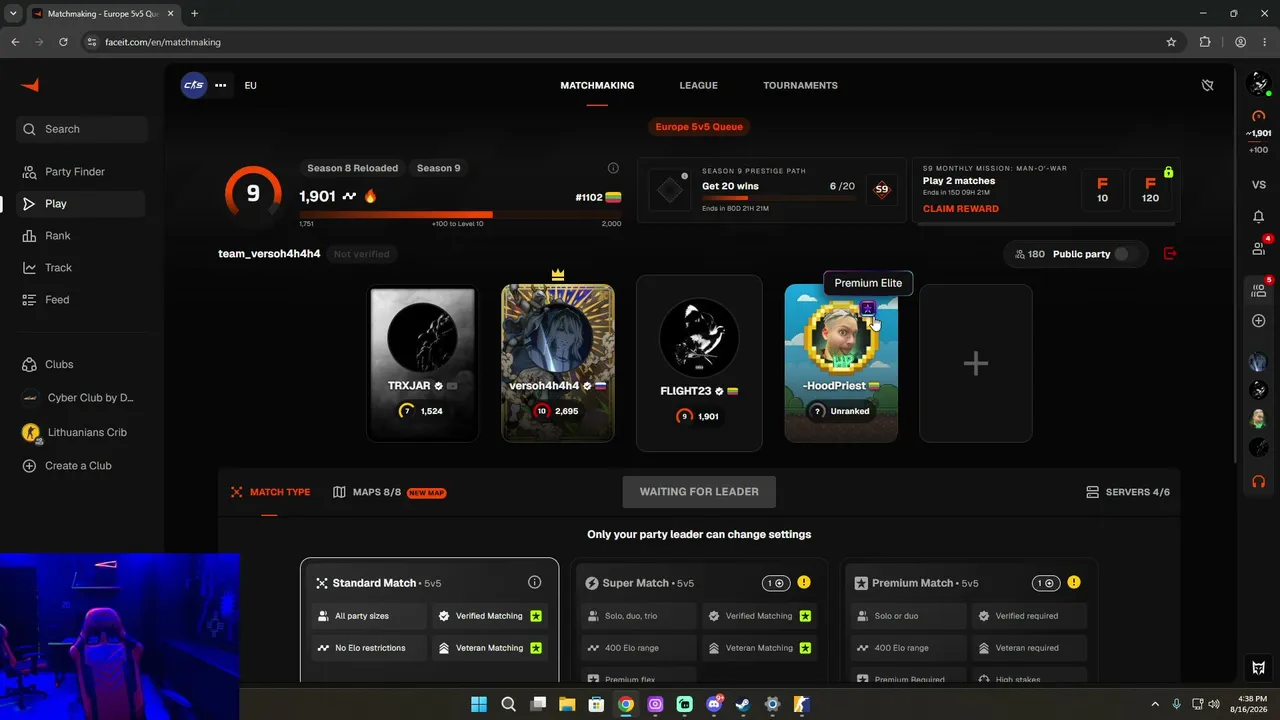
Task: Click the FACEIT logo in the sidebar
Action: click(x=30, y=85)
